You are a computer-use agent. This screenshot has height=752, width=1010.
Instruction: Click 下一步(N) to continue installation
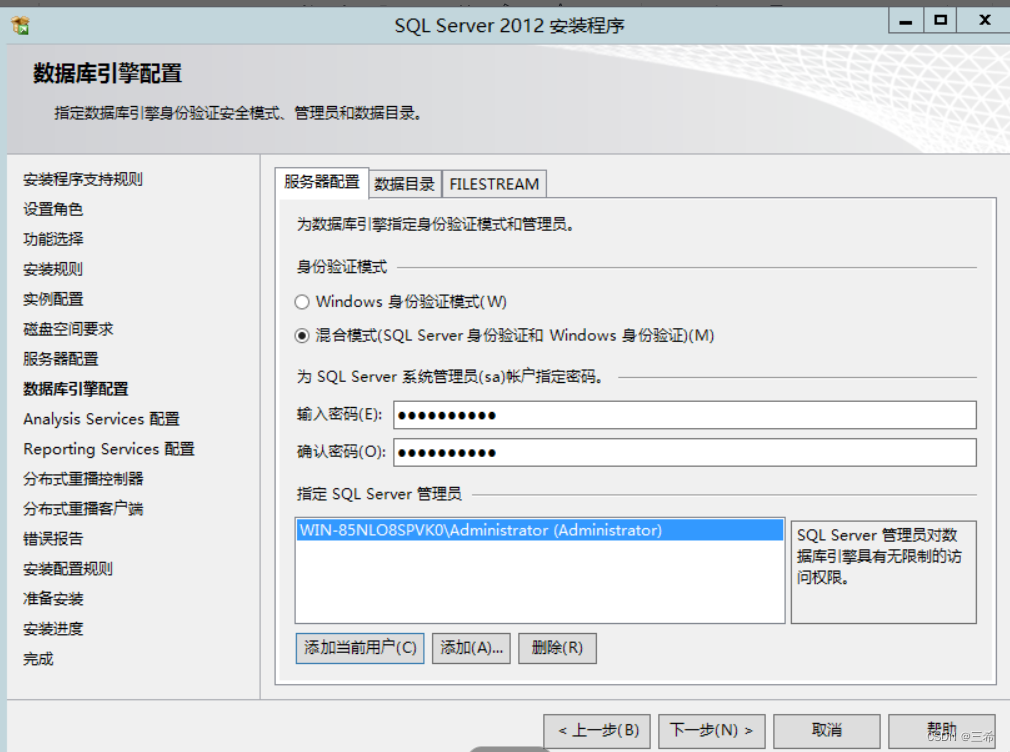click(x=711, y=730)
